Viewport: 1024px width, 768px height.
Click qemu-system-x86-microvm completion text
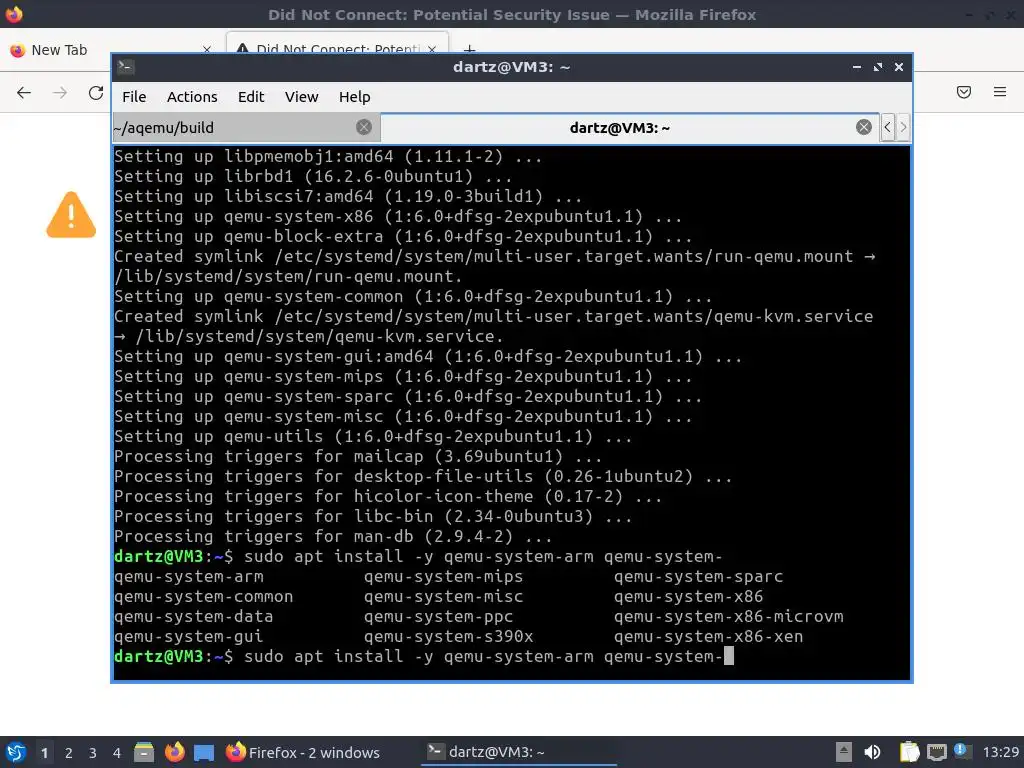pos(728,616)
